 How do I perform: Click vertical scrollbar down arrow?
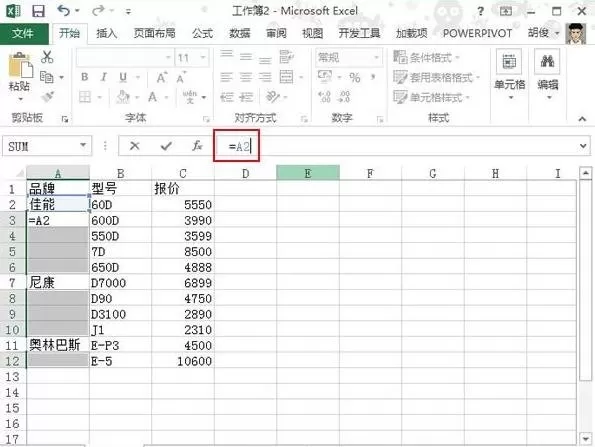click(x=586, y=438)
